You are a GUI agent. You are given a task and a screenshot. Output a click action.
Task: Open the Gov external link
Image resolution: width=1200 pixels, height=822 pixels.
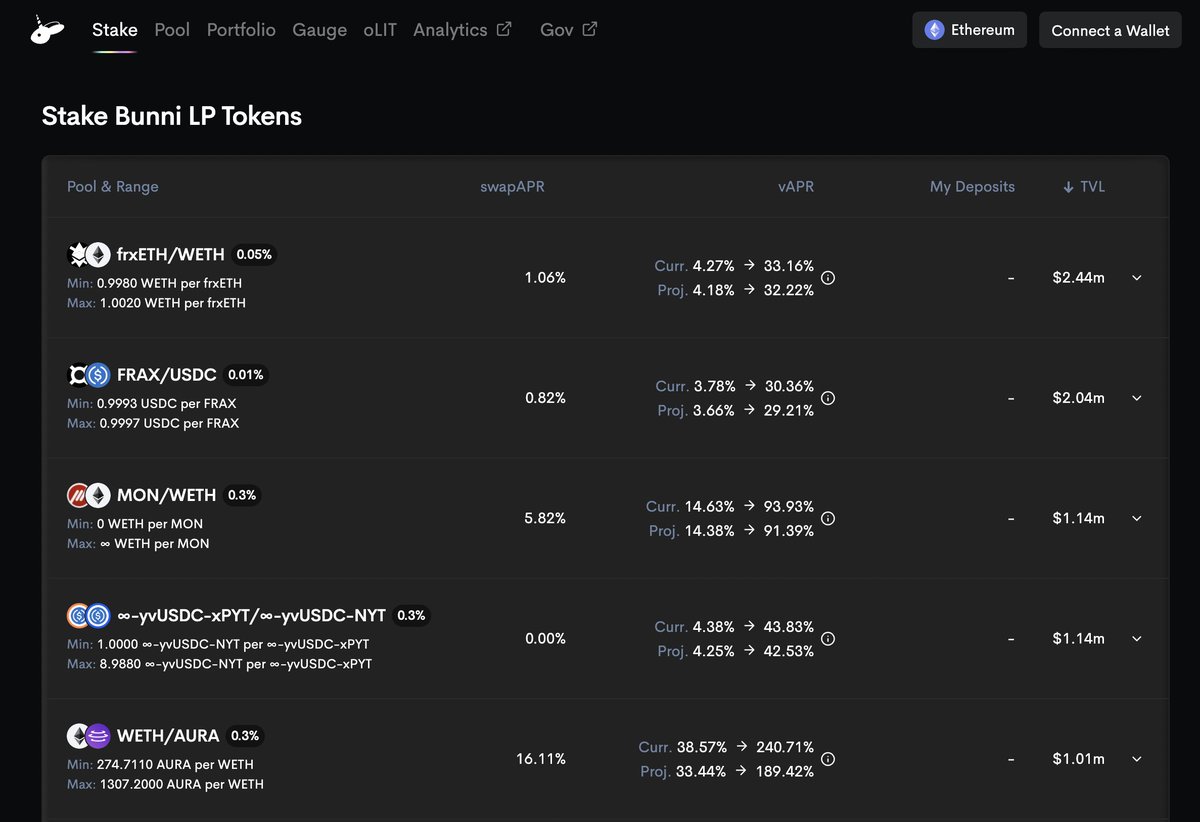(567, 30)
